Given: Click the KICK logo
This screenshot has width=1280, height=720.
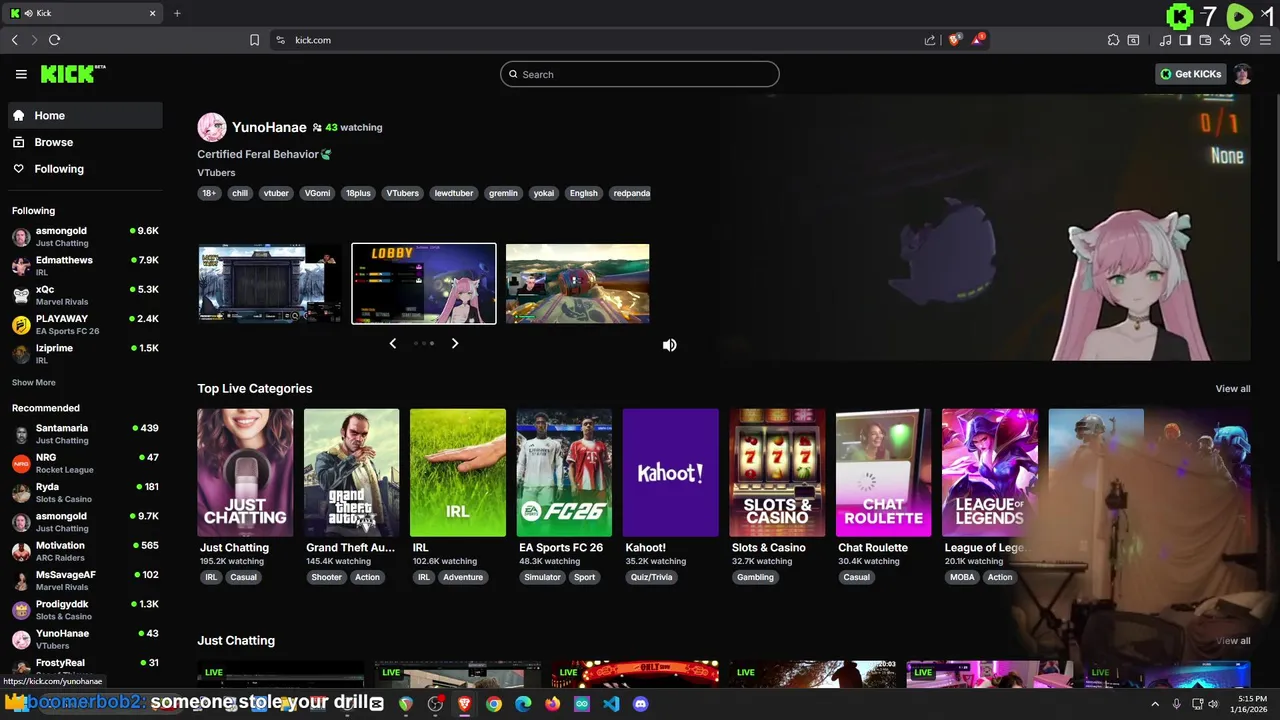Looking at the screenshot, I should pos(73,74).
